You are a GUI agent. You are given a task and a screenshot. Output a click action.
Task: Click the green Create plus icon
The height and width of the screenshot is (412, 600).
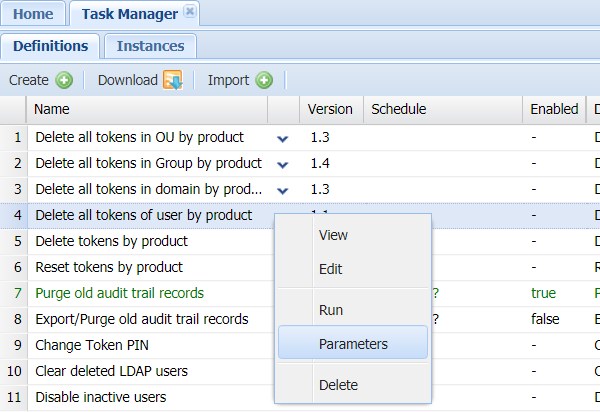click(x=64, y=80)
